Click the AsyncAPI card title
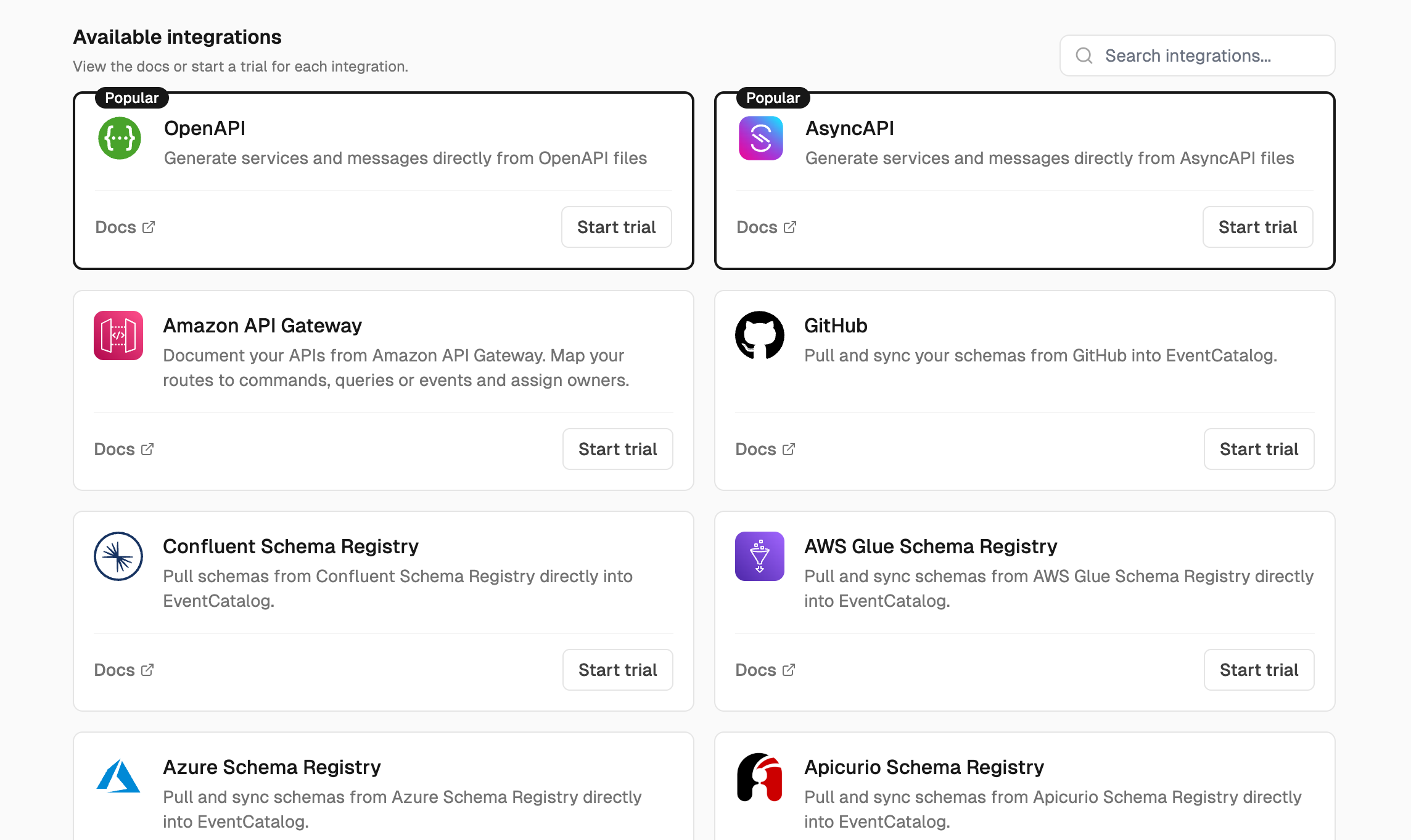This screenshot has height=840, width=1411. pos(850,128)
